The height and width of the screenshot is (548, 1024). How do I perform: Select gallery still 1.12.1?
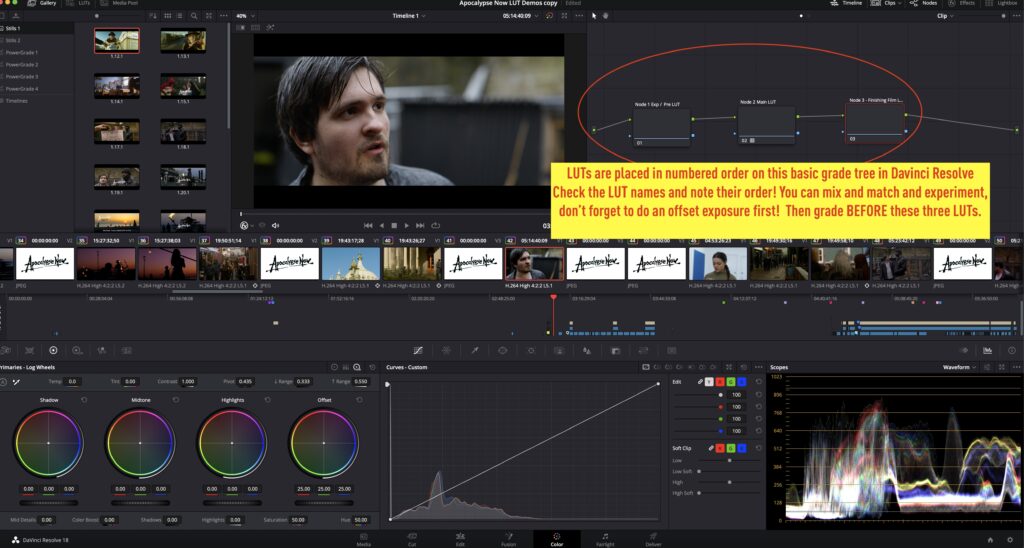click(x=116, y=40)
